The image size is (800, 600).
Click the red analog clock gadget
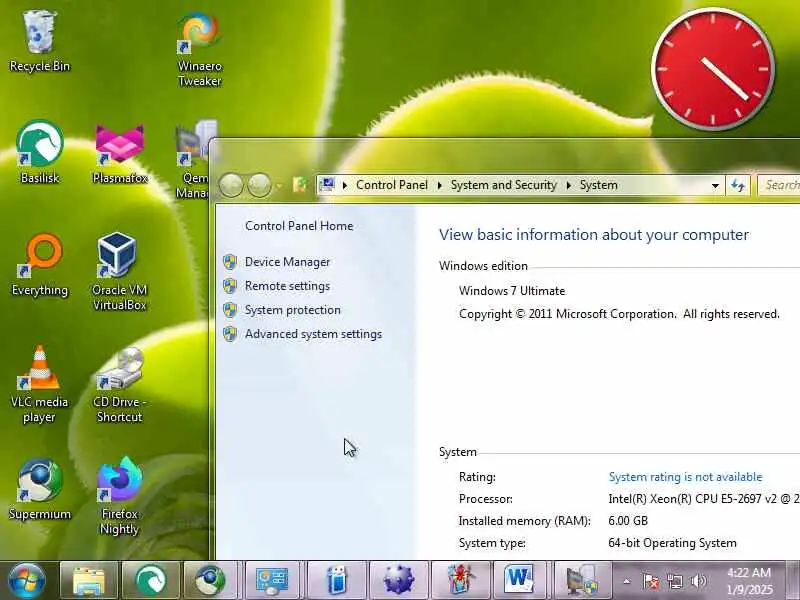[713, 69]
